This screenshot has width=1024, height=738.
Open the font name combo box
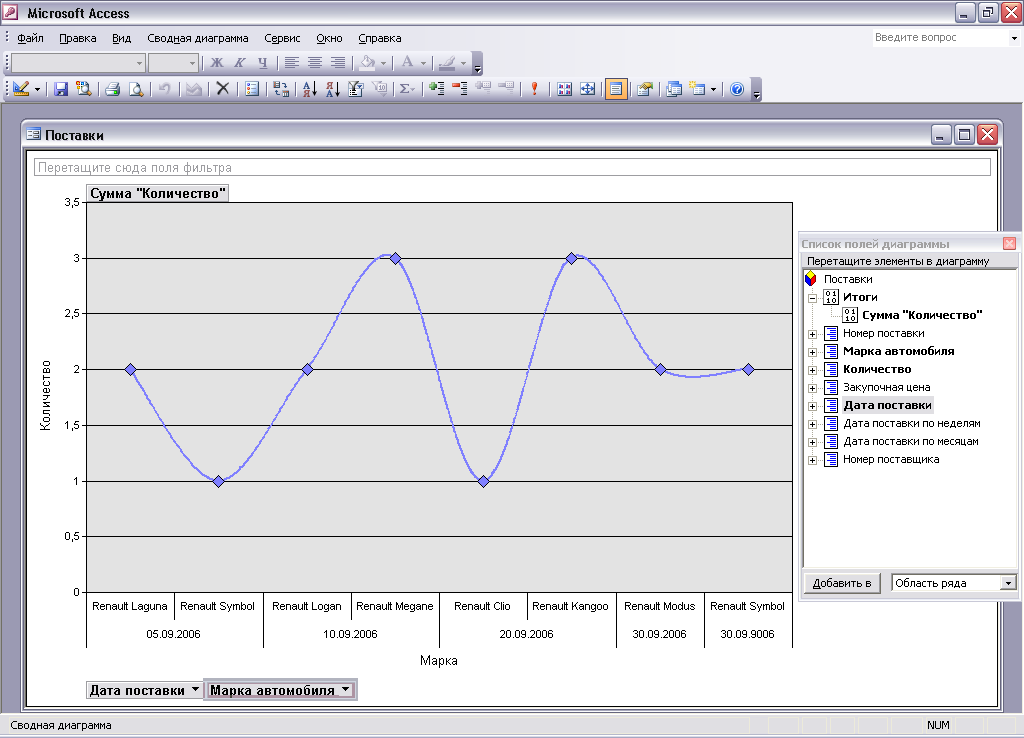(78, 63)
